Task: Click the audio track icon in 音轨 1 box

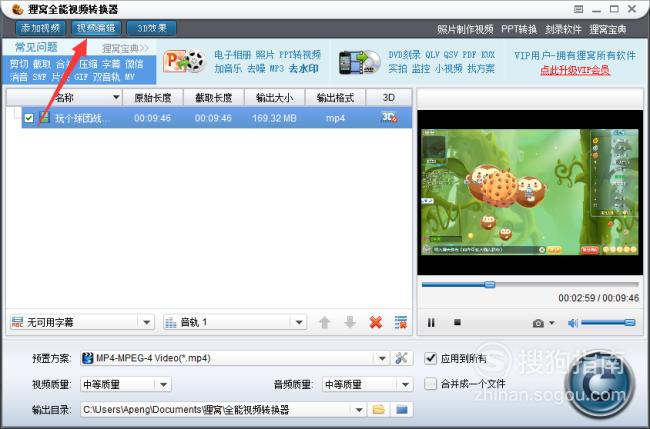Action: pos(170,322)
